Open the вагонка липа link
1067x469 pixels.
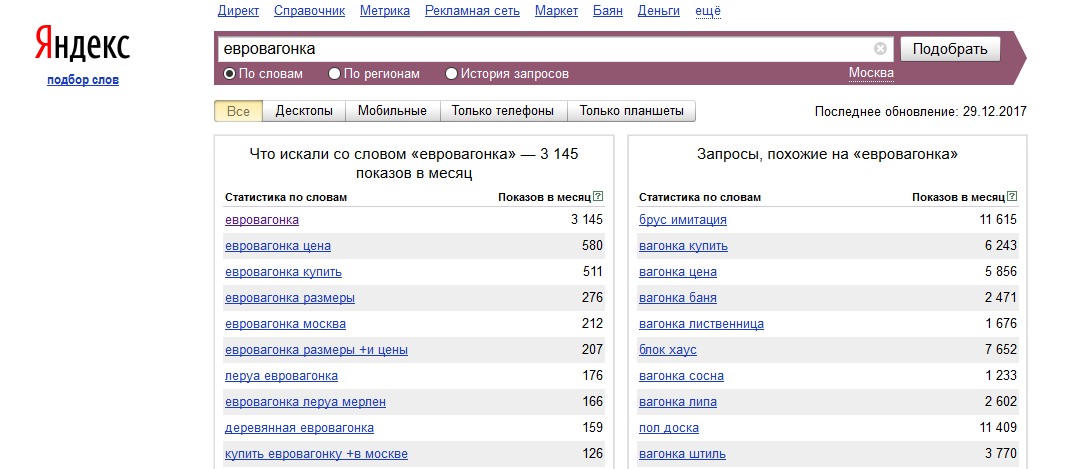click(678, 402)
